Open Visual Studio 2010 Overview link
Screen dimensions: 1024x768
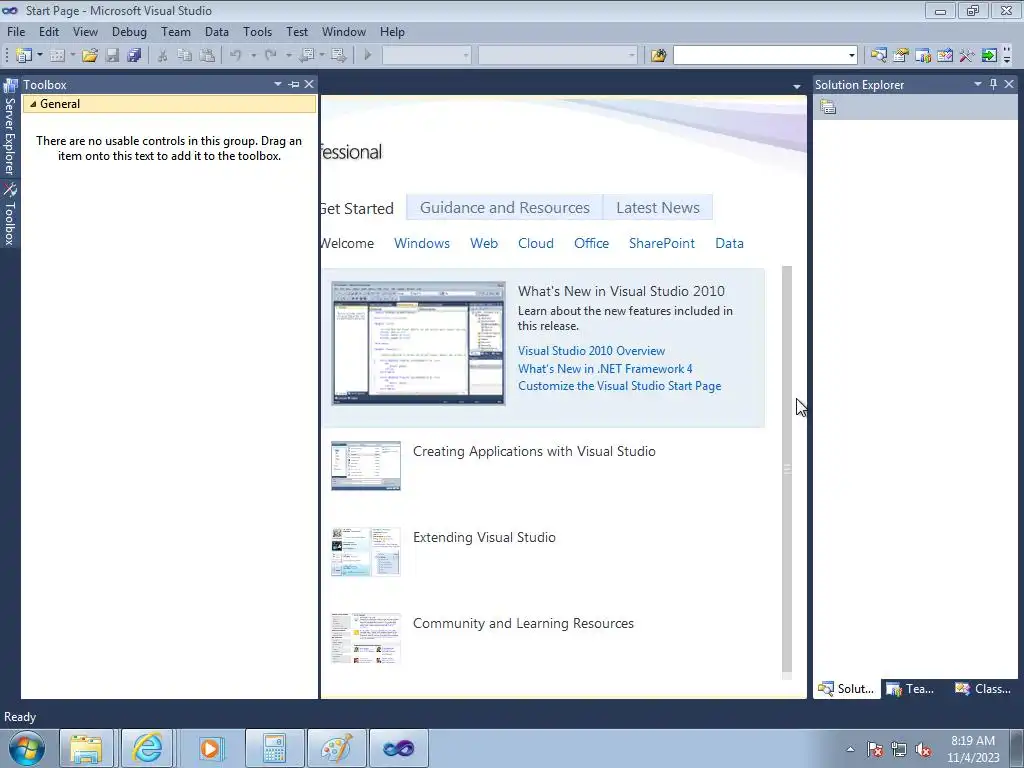tap(592, 351)
